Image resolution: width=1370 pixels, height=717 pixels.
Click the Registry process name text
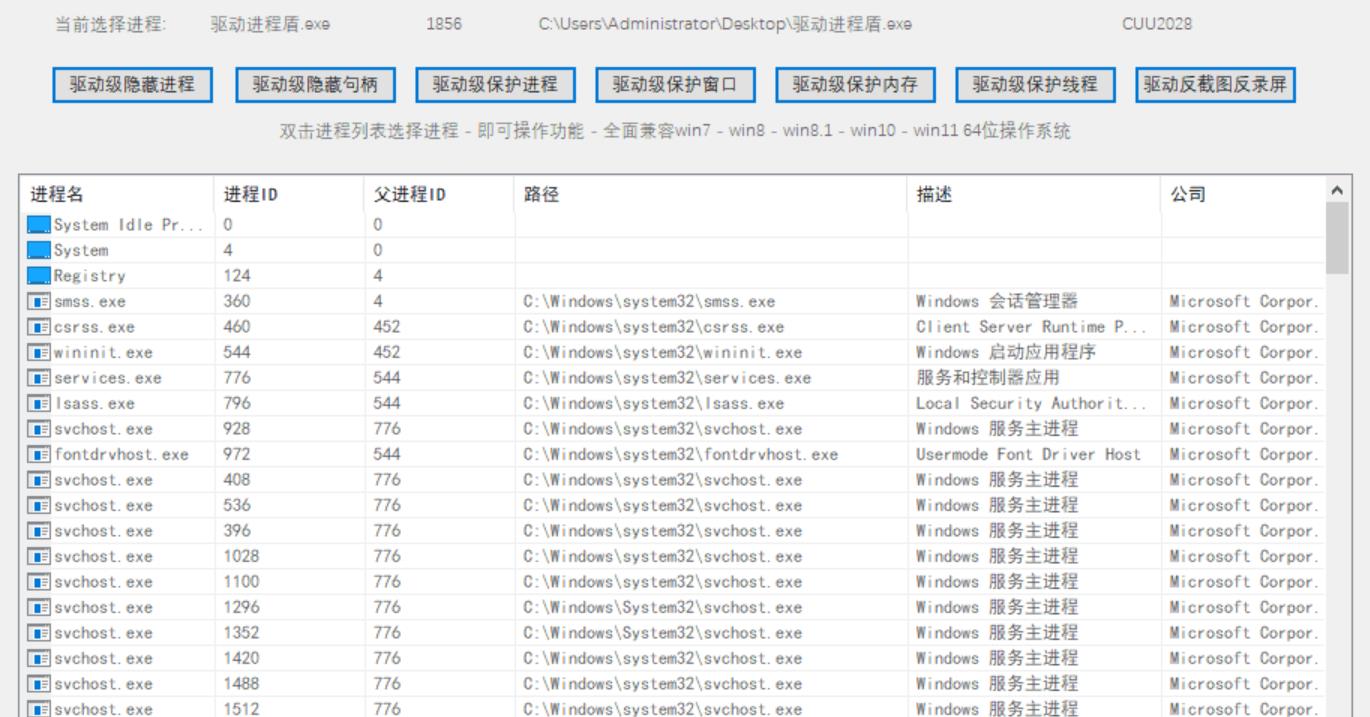click(90, 276)
